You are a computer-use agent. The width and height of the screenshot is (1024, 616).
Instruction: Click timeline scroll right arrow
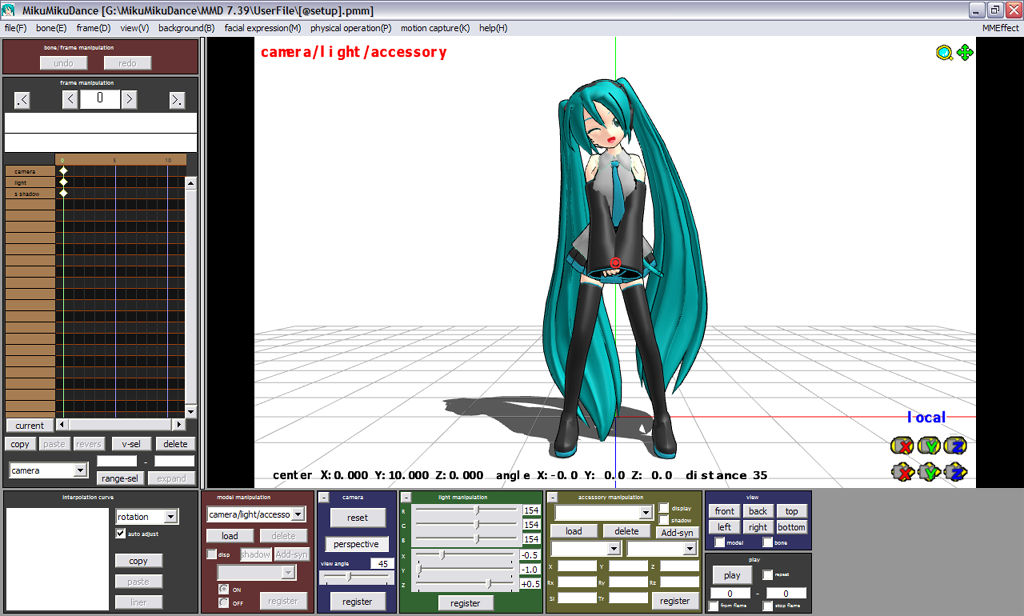179,425
